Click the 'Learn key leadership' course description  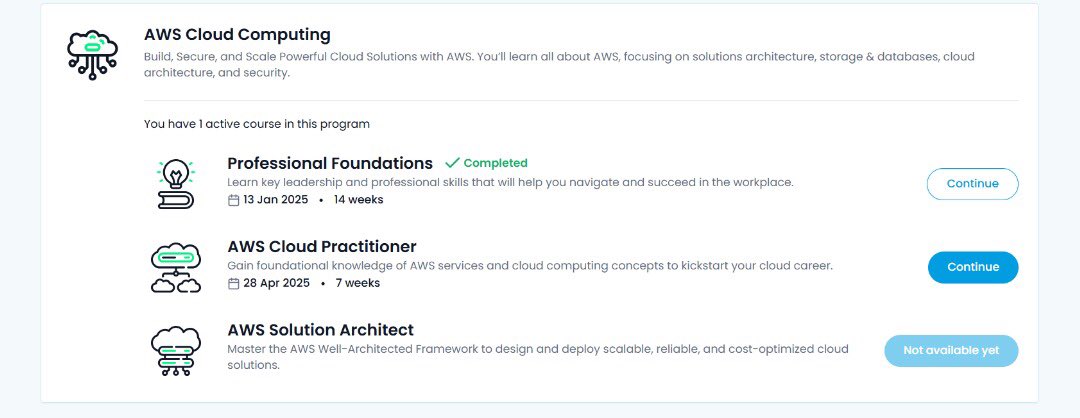click(x=510, y=182)
